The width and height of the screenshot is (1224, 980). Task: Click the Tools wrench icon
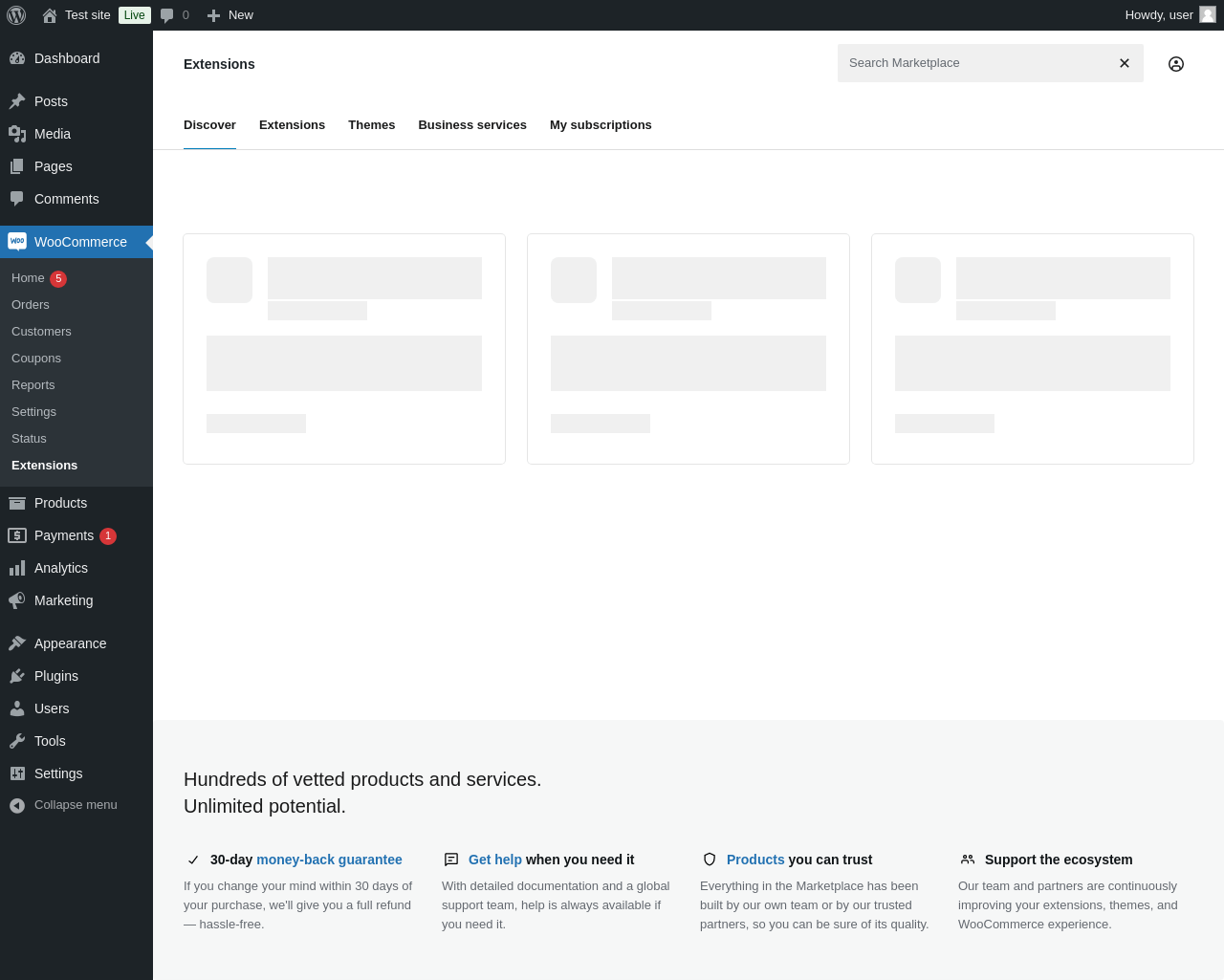click(x=17, y=741)
